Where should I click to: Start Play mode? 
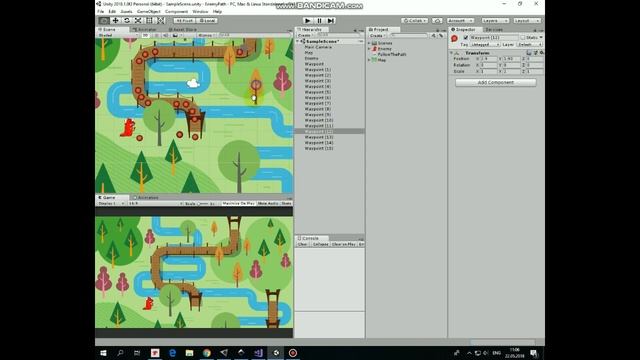click(308, 20)
